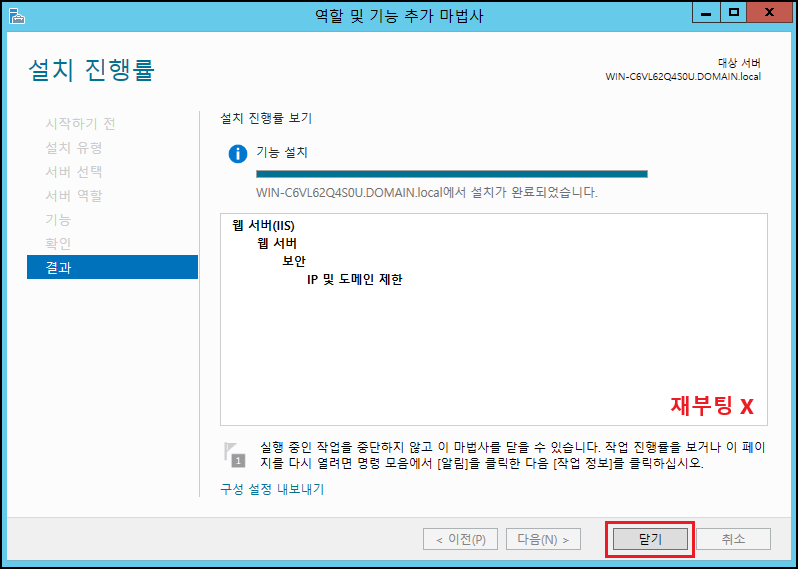Image resolution: width=798 pixels, height=569 pixels.
Task: Click the IP 및 도메인 제한 row
Action: (x=355, y=279)
